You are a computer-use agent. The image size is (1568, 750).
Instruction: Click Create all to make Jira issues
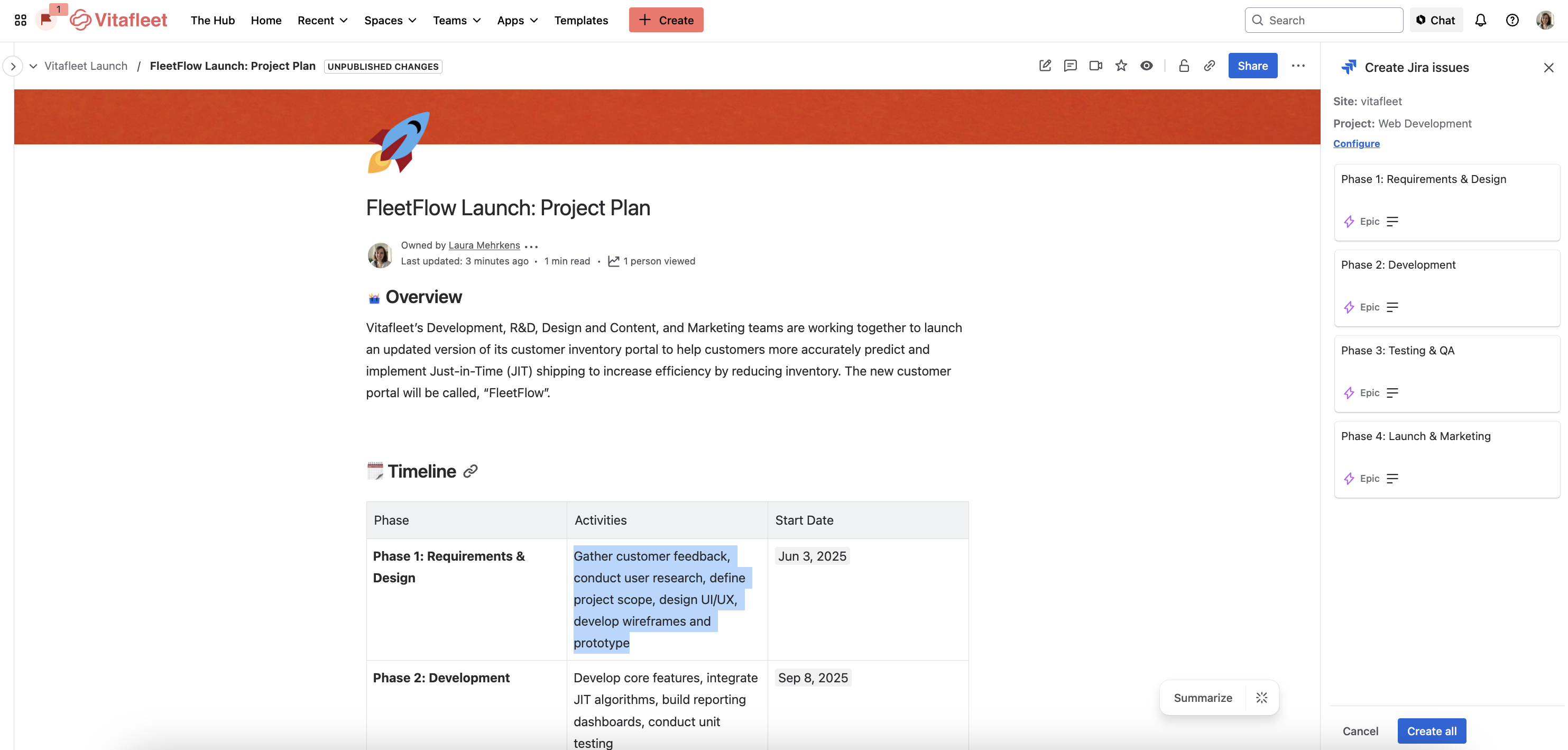(1431, 730)
